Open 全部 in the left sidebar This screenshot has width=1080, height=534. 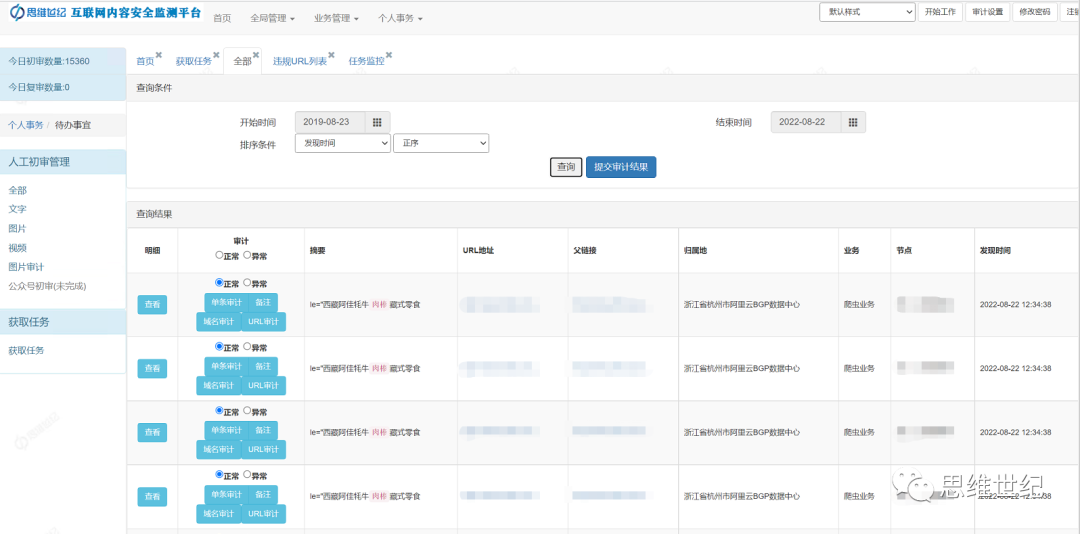point(17,190)
